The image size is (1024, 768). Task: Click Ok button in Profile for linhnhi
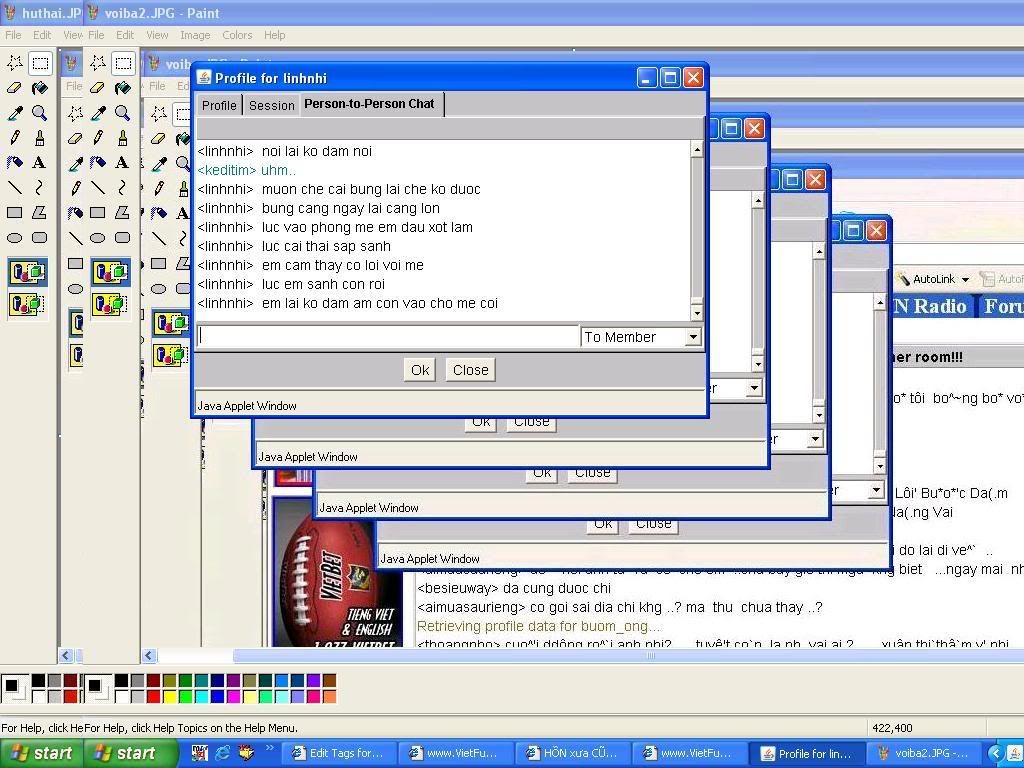pos(420,370)
